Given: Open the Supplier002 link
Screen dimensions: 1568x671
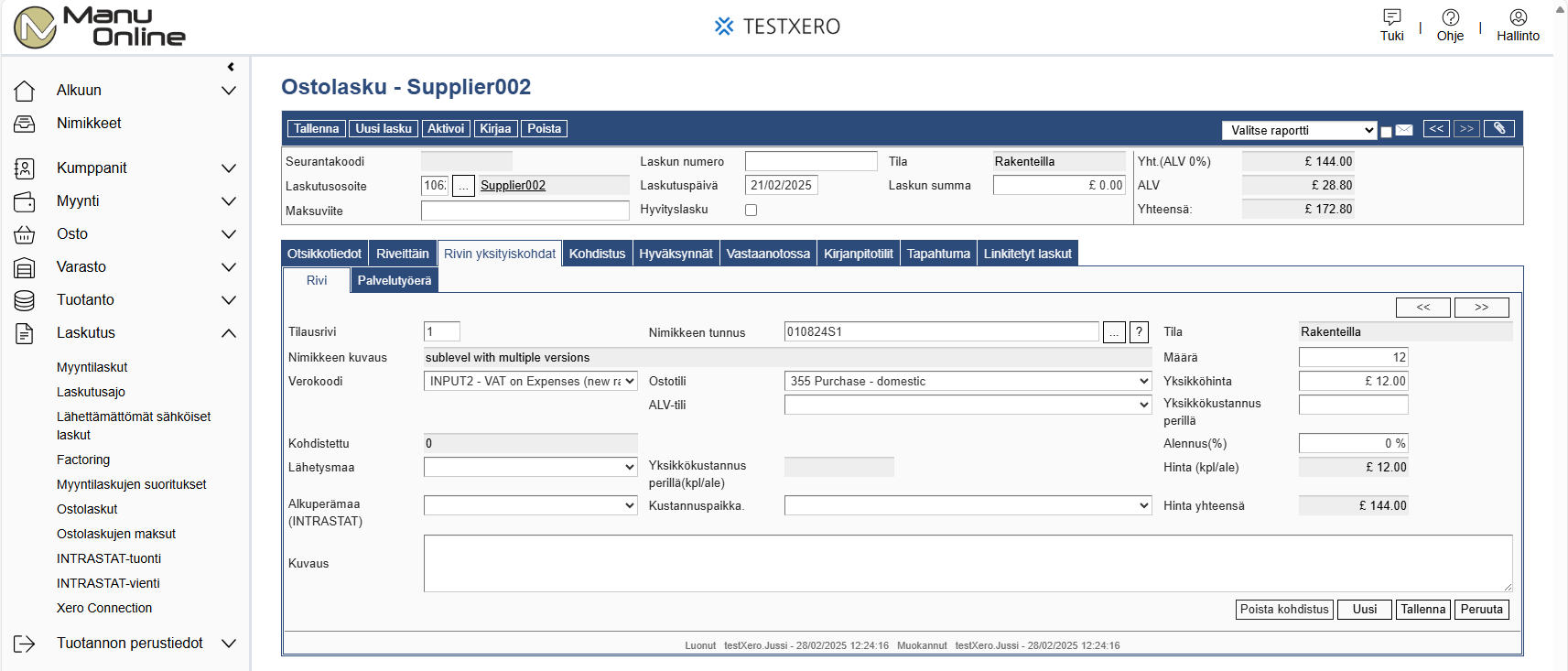Looking at the screenshot, I should click(513, 186).
